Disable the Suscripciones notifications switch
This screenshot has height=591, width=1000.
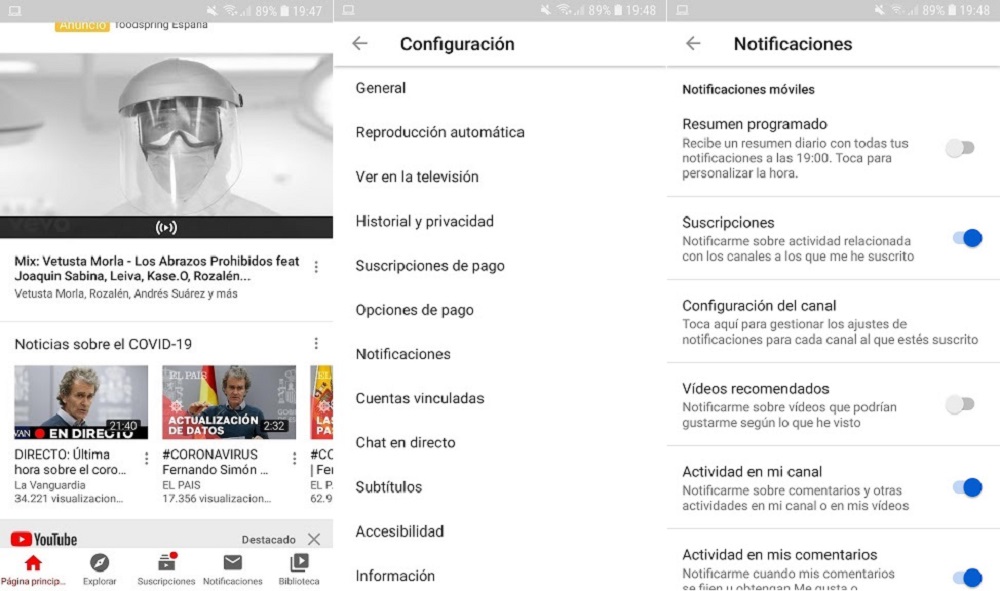(967, 238)
